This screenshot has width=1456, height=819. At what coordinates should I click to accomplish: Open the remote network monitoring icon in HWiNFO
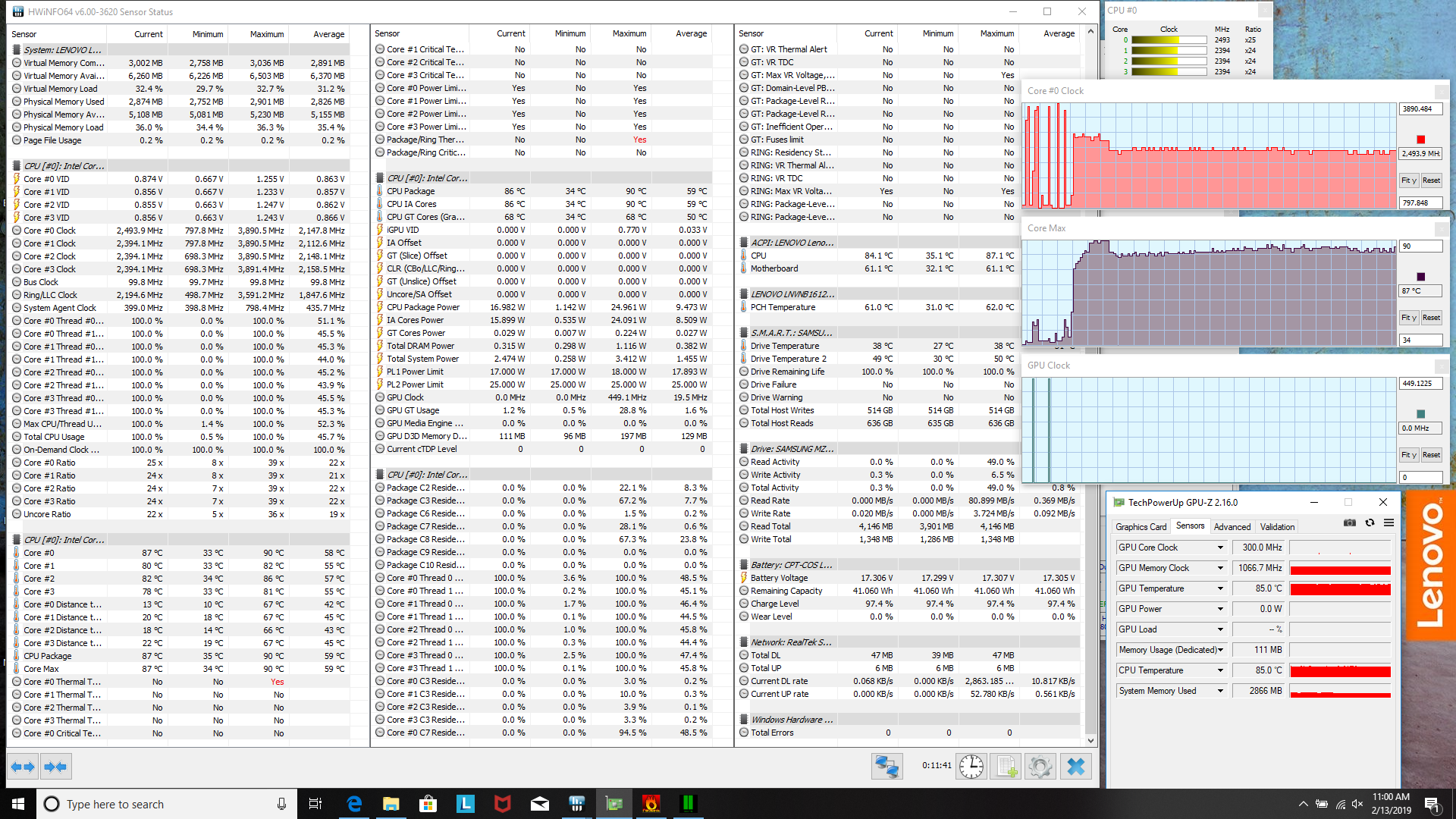click(x=886, y=767)
